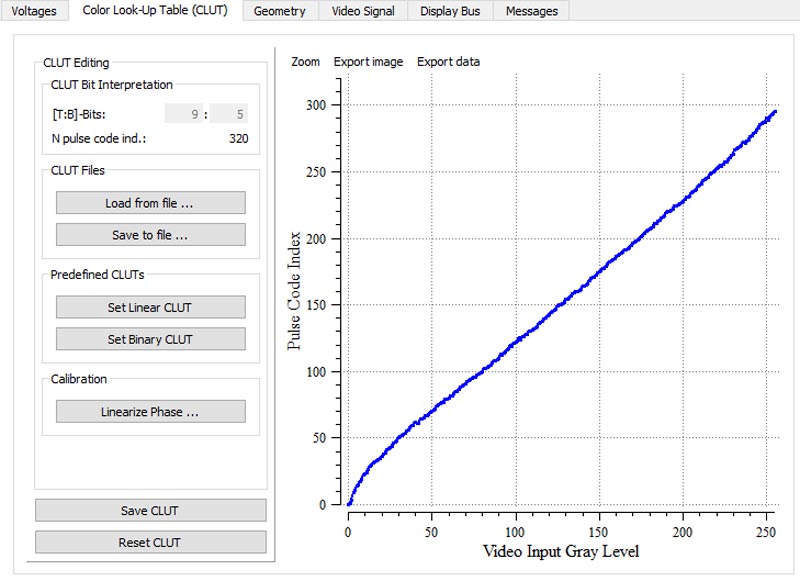Image resolution: width=800 pixels, height=581 pixels.
Task: Click the T-bits field showing 9
Action: 184,114
